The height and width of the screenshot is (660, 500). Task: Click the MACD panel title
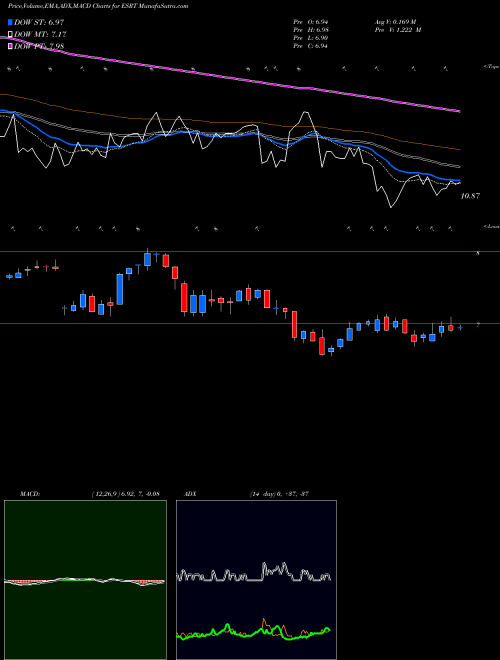pos(30,494)
